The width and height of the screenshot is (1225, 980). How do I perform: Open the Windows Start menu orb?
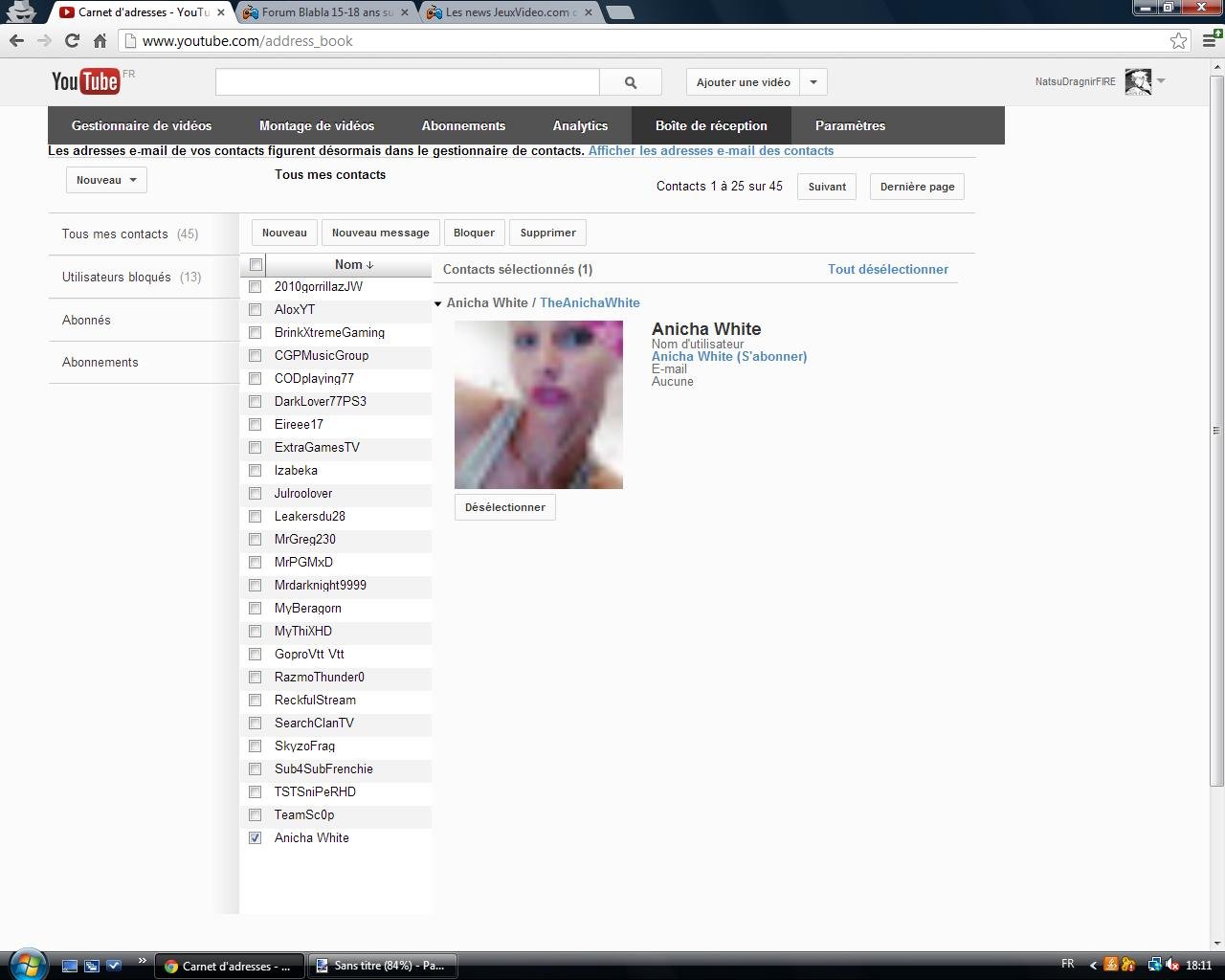(27, 965)
